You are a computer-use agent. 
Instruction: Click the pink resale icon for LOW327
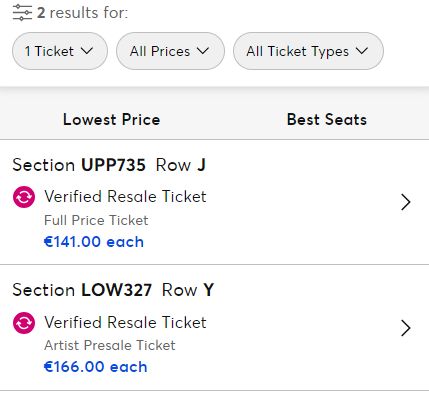(24, 323)
